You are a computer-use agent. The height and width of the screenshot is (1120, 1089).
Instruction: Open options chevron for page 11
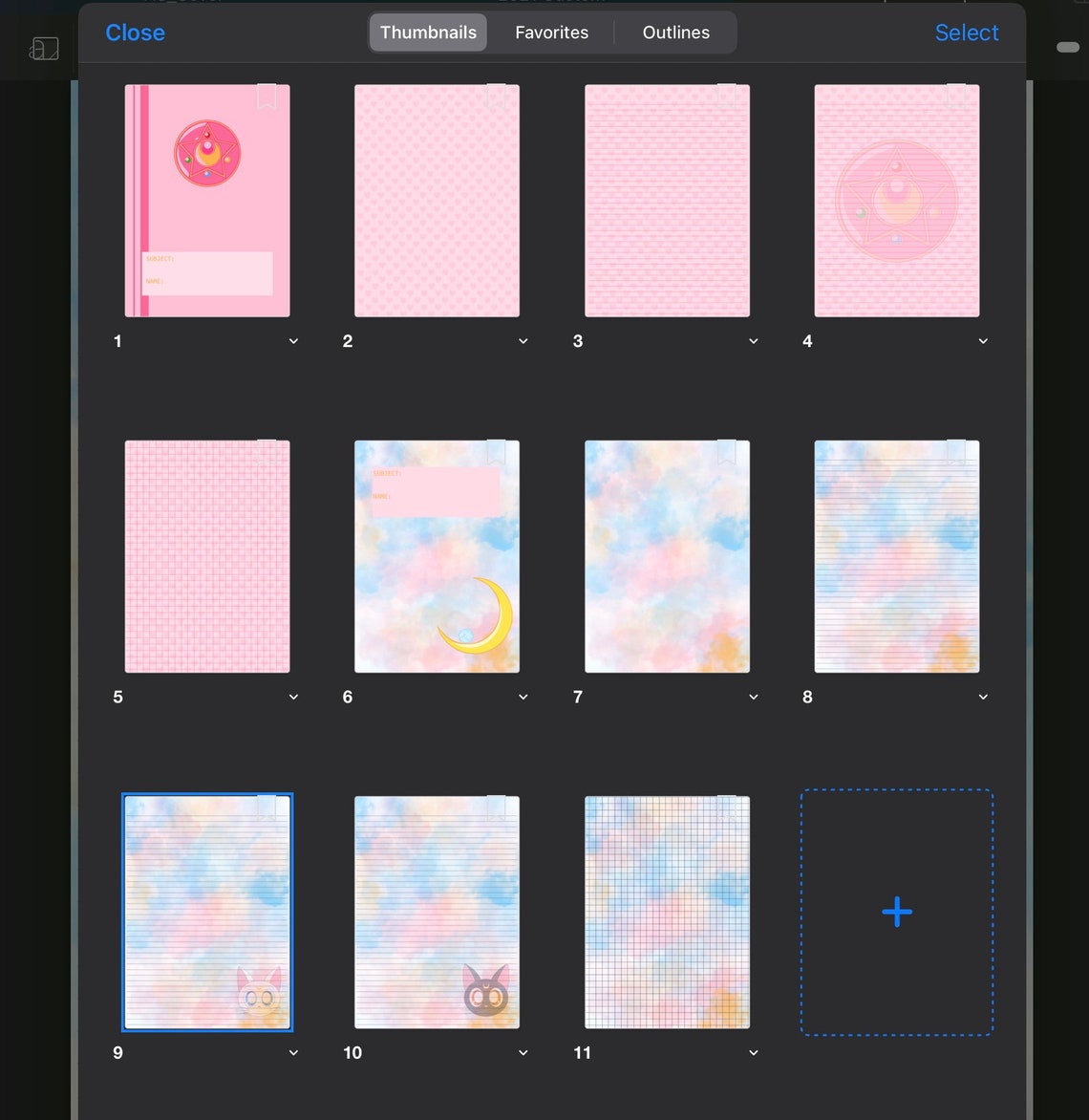[754, 1053]
